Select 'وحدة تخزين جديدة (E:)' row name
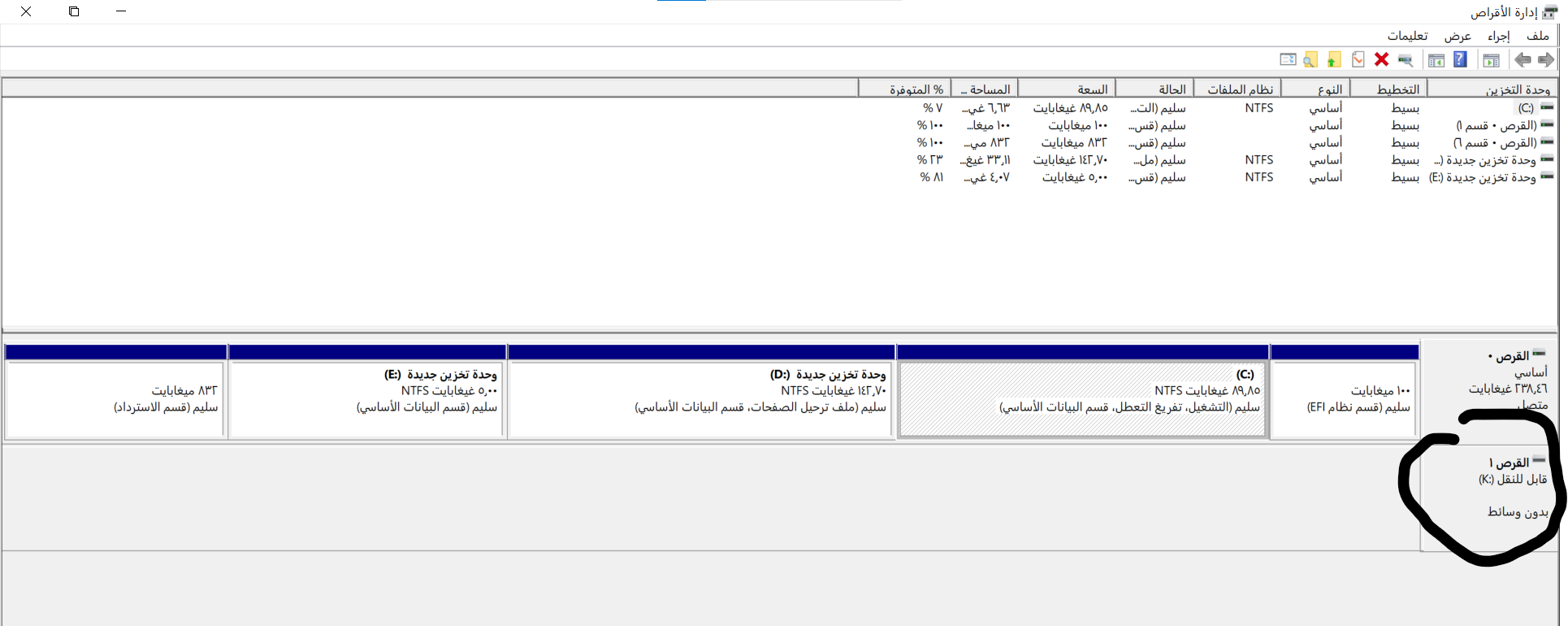The width and height of the screenshot is (1568, 626). pyautogui.click(x=1483, y=177)
